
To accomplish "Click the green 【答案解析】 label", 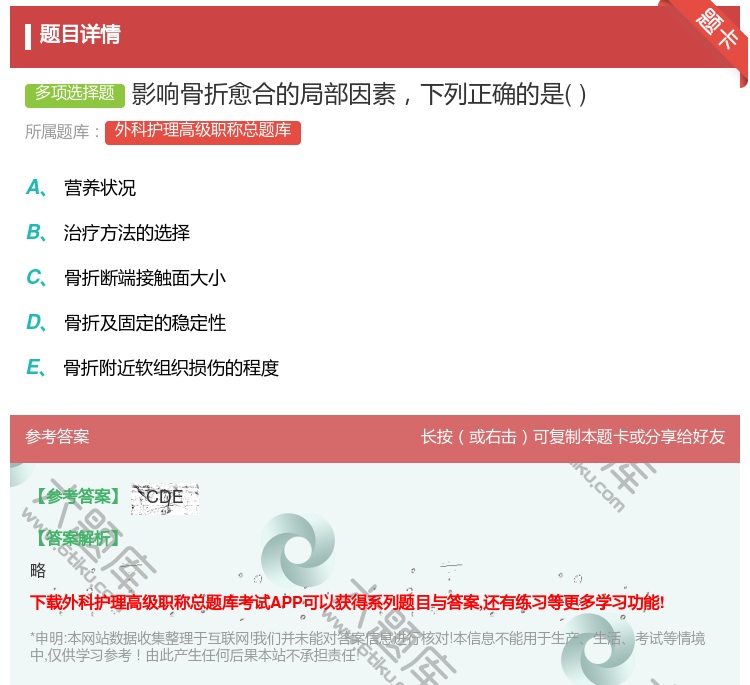I will pos(76,538).
